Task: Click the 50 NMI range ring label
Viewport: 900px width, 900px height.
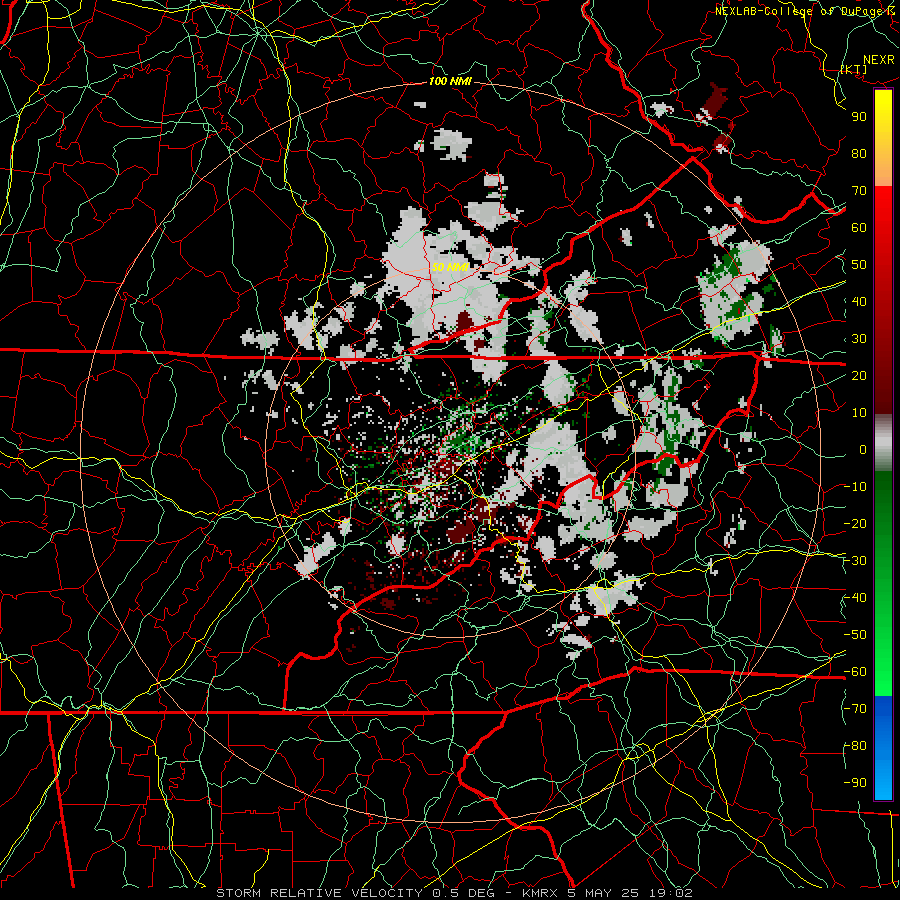Action: click(x=450, y=267)
